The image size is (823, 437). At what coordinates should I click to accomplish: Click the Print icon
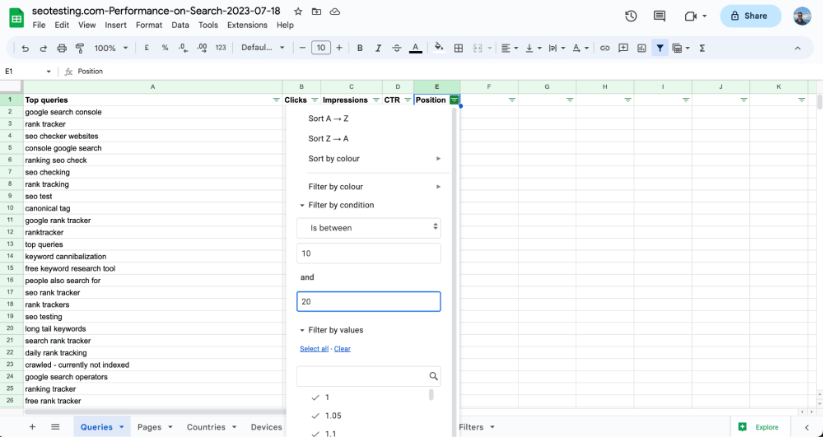pos(62,48)
